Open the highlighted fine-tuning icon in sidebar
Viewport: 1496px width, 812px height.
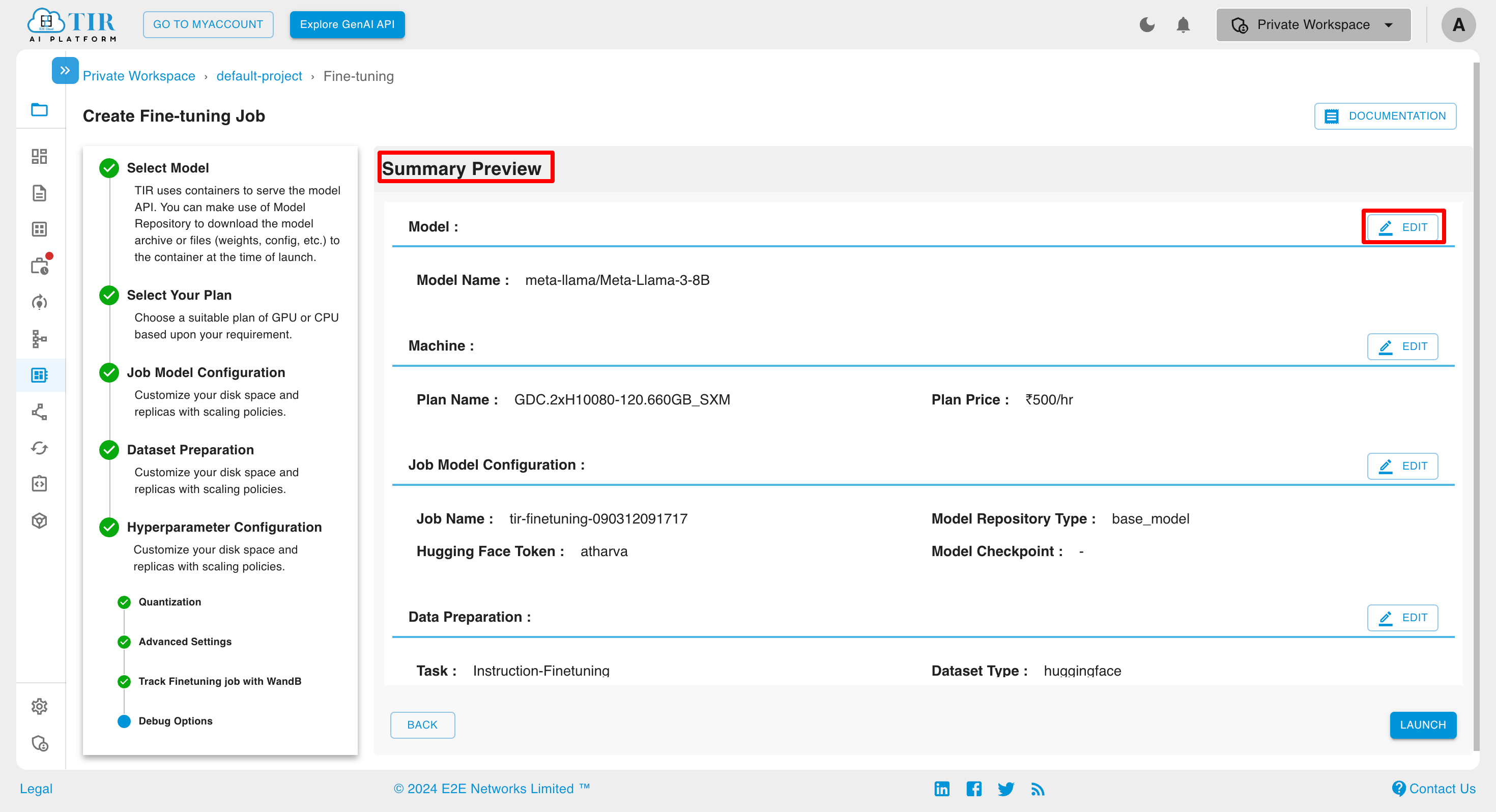coord(40,375)
